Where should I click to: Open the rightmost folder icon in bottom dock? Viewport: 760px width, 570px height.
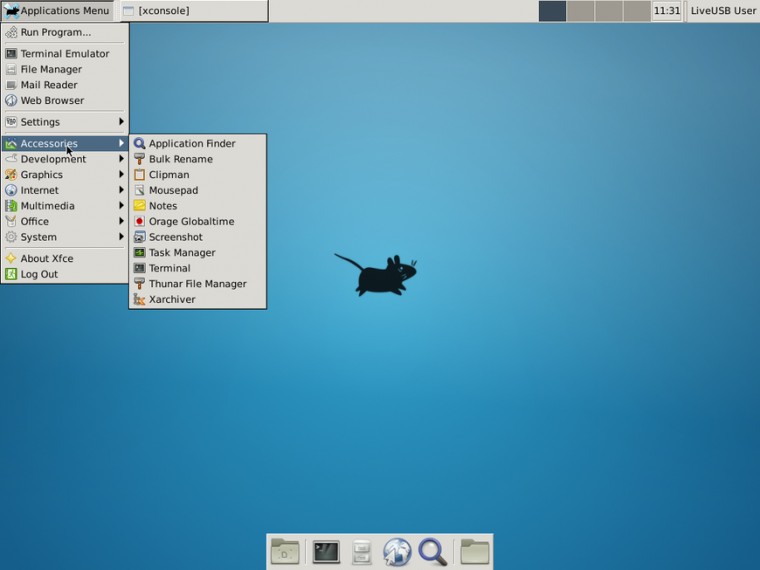coord(475,551)
